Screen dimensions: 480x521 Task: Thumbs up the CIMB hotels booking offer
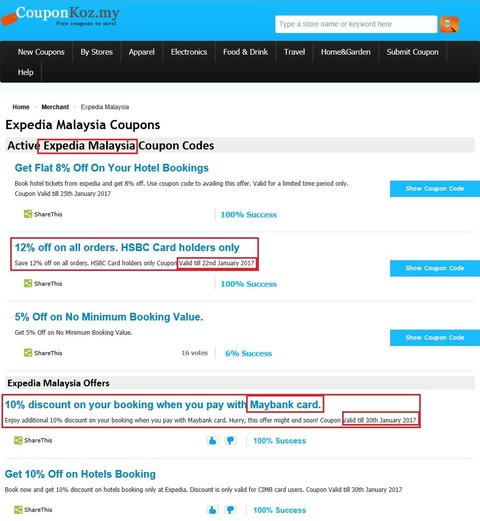click(x=212, y=510)
